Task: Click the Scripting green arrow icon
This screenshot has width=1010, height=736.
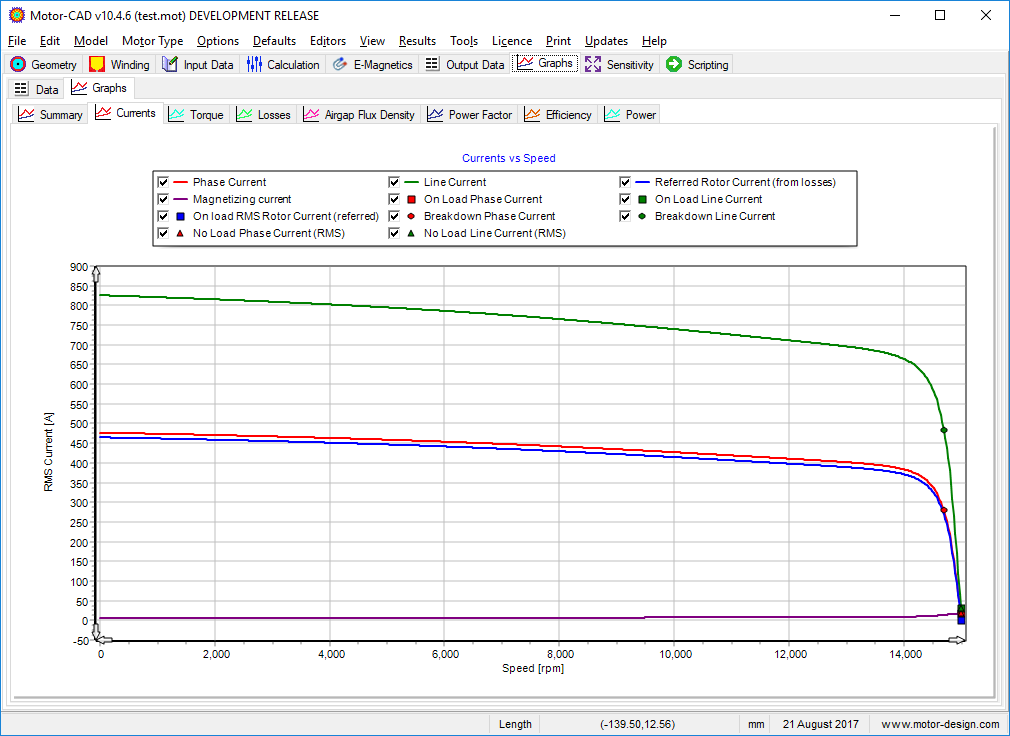Action: [x=674, y=64]
